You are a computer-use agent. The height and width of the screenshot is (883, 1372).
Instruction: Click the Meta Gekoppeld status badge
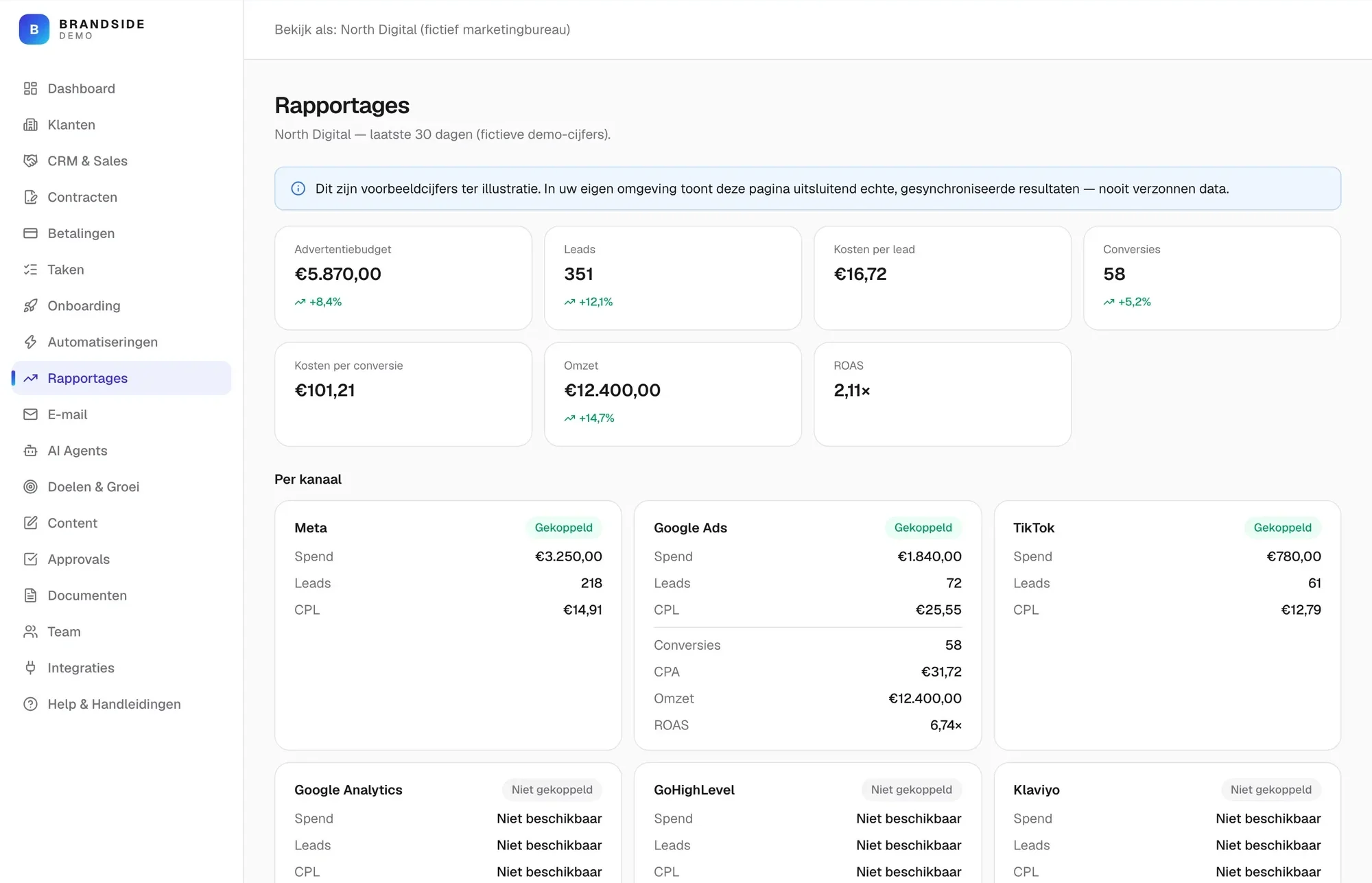click(563, 528)
